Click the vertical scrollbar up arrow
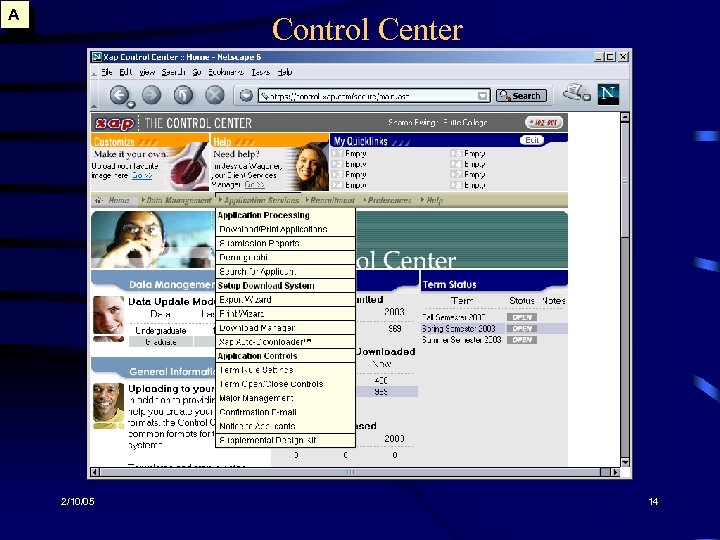Image resolution: width=720 pixels, height=540 pixels. (x=624, y=118)
